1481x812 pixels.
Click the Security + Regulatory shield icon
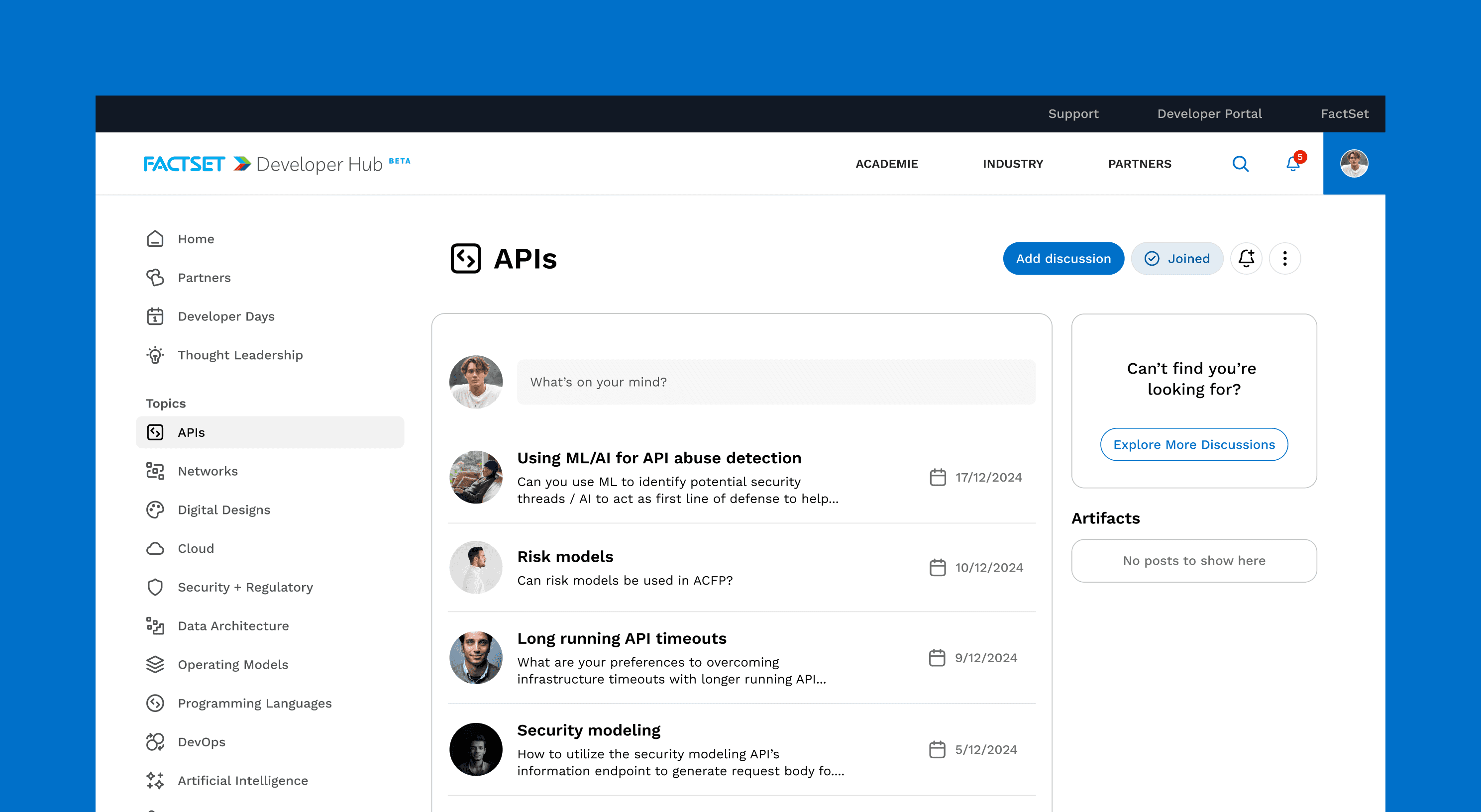(x=155, y=587)
